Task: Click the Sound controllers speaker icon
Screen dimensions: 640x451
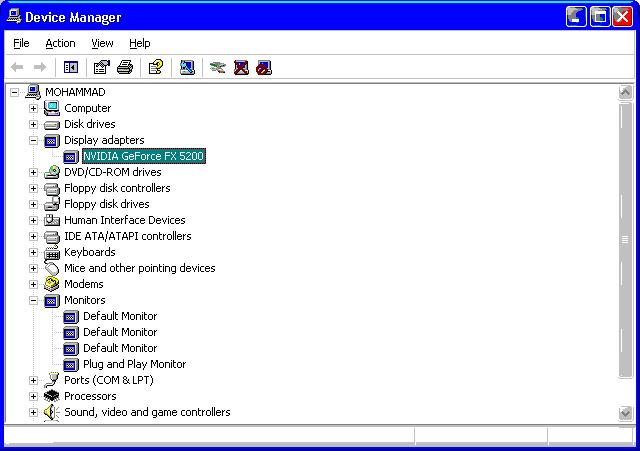Action: coord(52,412)
